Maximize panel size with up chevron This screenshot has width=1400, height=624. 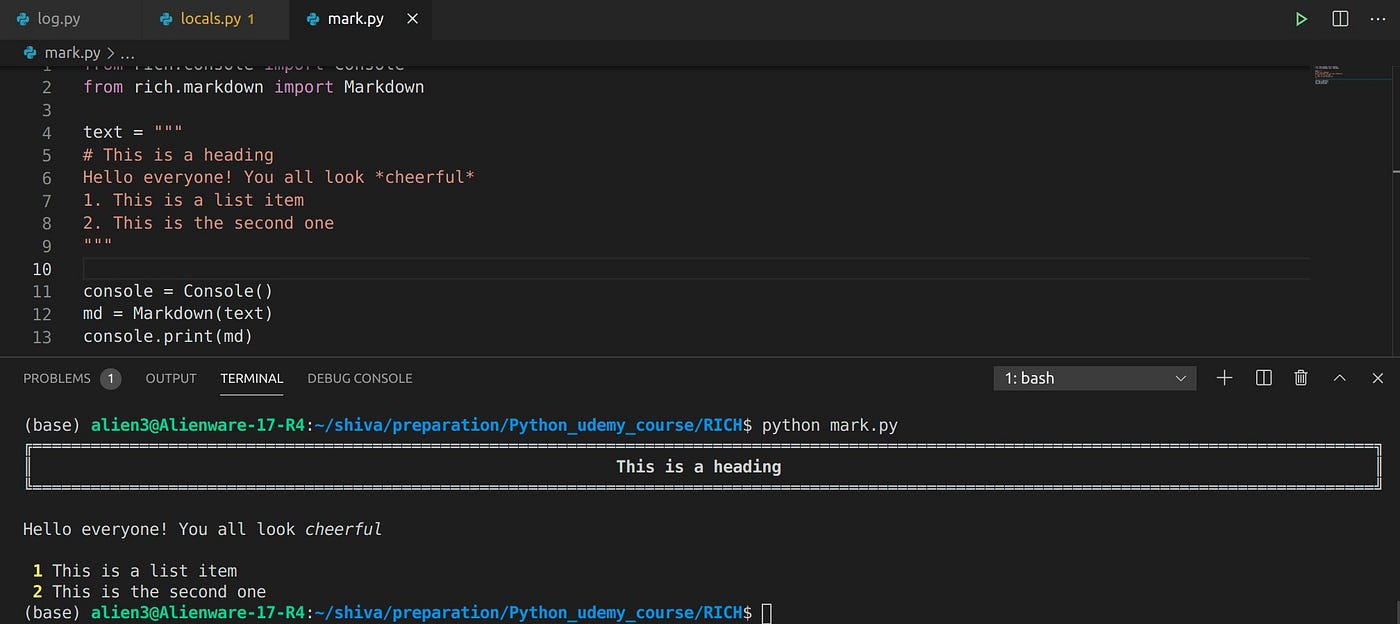point(1340,378)
